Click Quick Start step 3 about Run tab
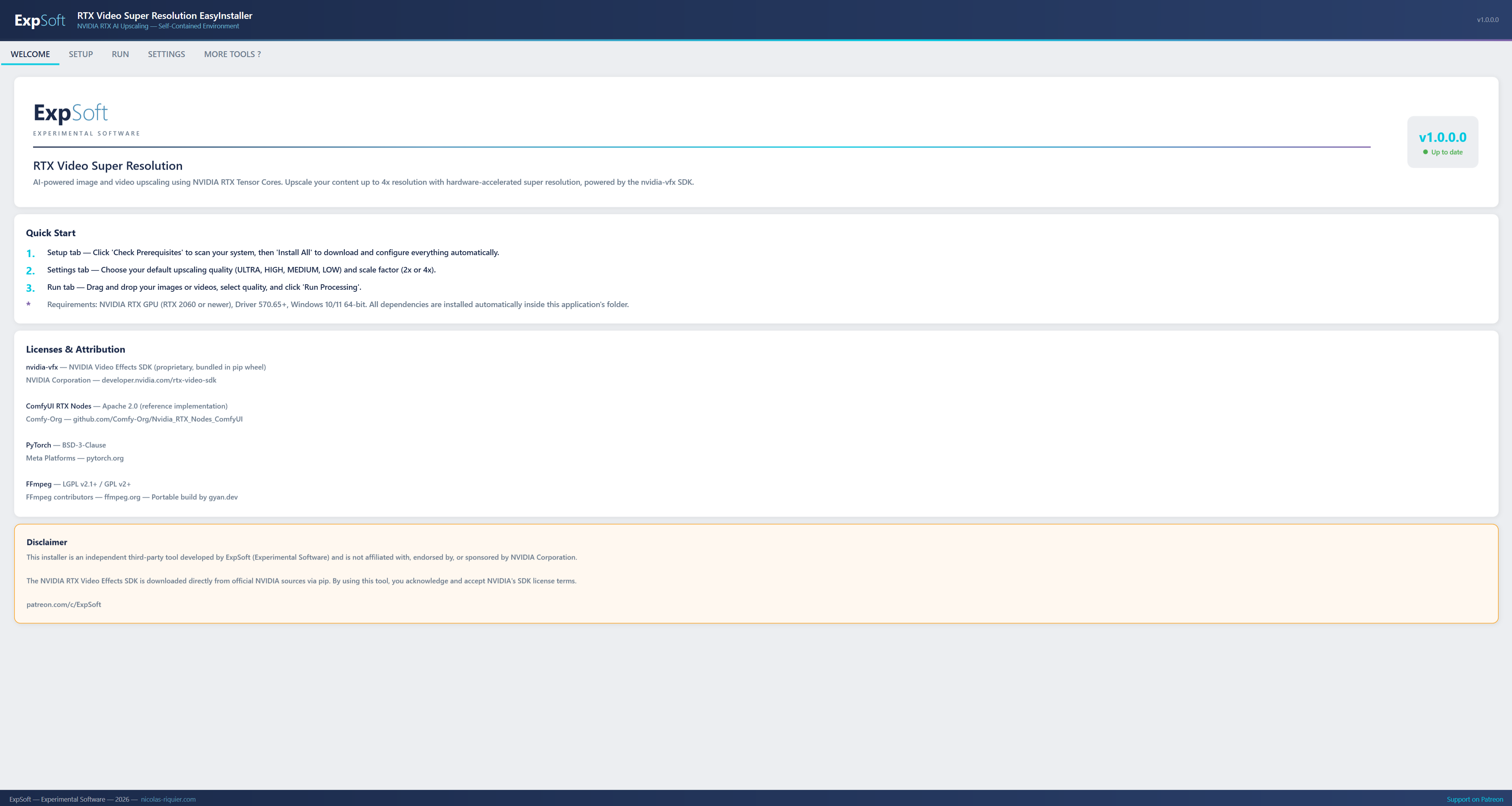Viewport: 1512px width, 806px height. (x=204, y=287)
